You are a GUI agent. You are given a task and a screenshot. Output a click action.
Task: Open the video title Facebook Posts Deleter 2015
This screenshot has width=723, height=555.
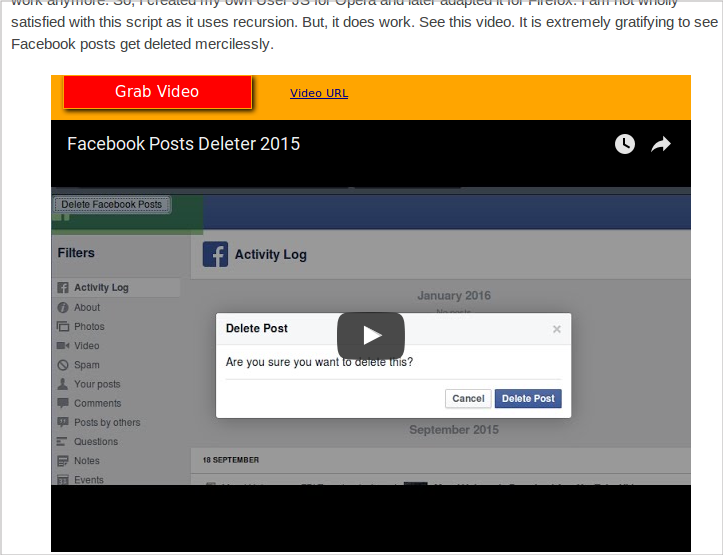point(184,144)
